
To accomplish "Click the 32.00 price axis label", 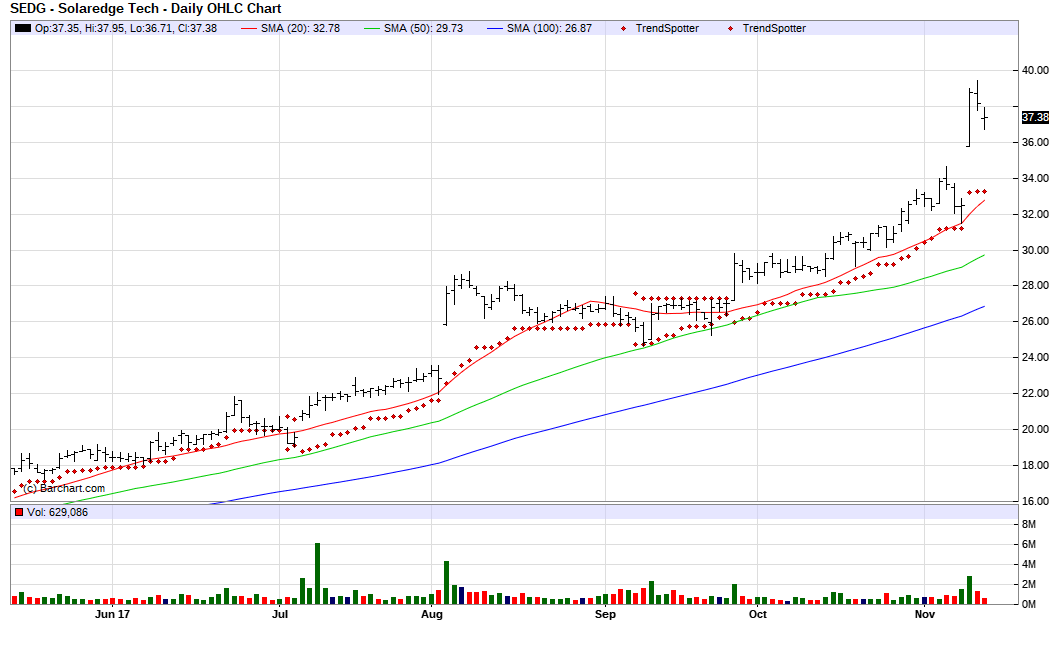I will [1035, 214].
